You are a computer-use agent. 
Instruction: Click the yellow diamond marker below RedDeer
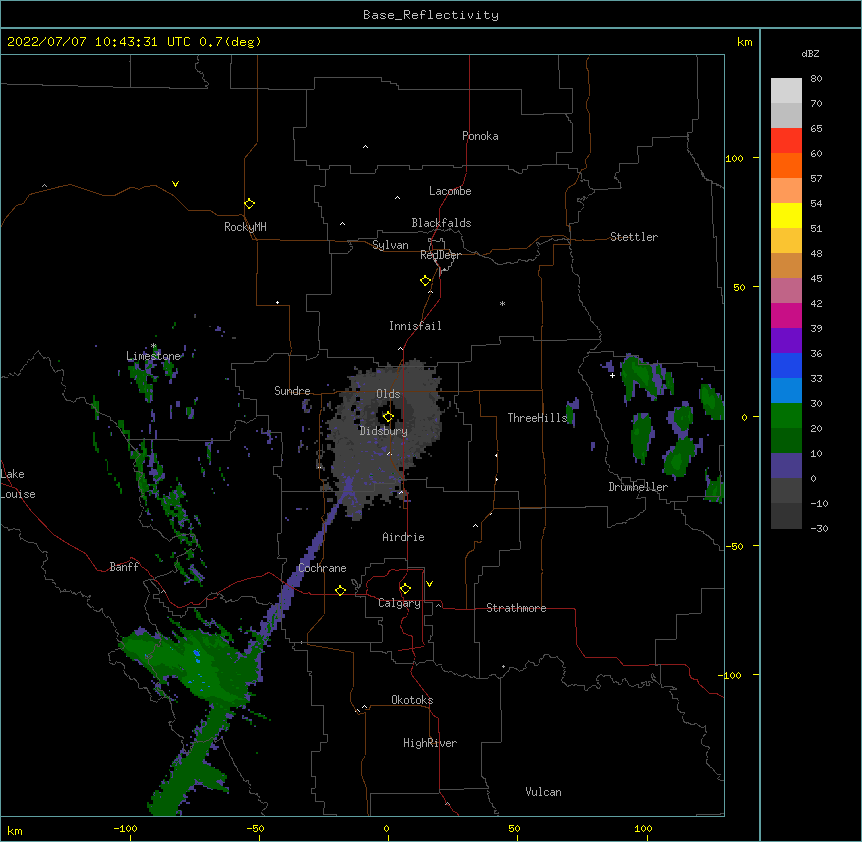coord(425,281)
